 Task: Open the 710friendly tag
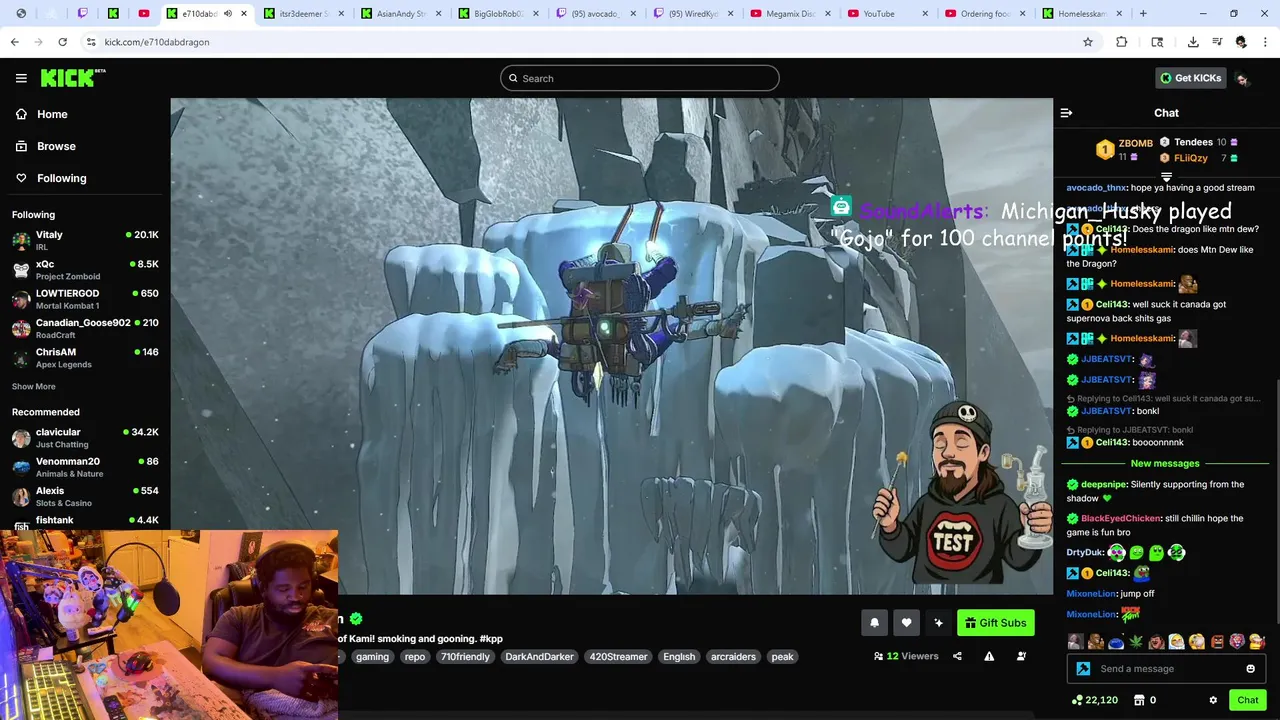point(465,657)
